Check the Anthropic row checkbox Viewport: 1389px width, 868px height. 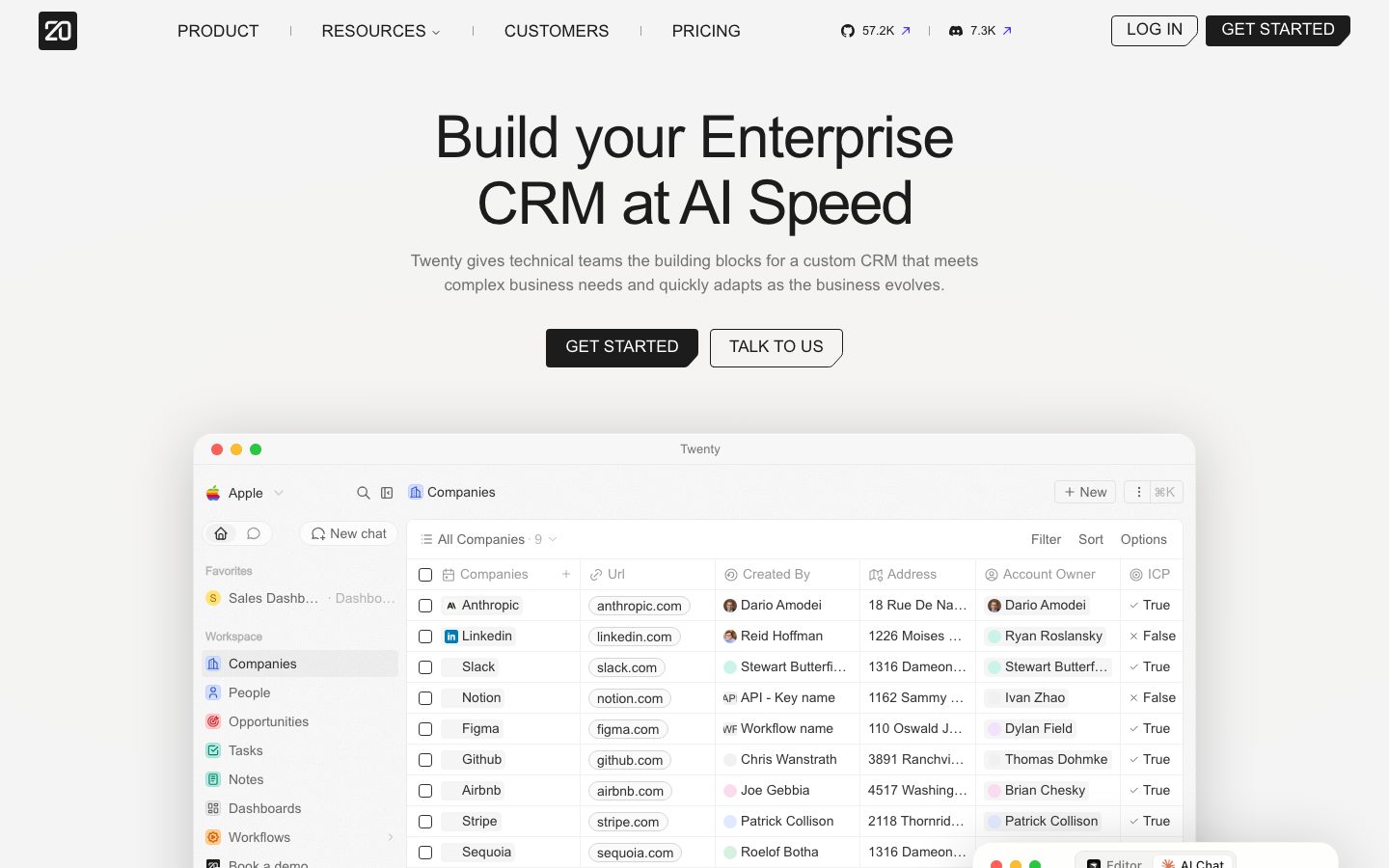click(425, 606)
